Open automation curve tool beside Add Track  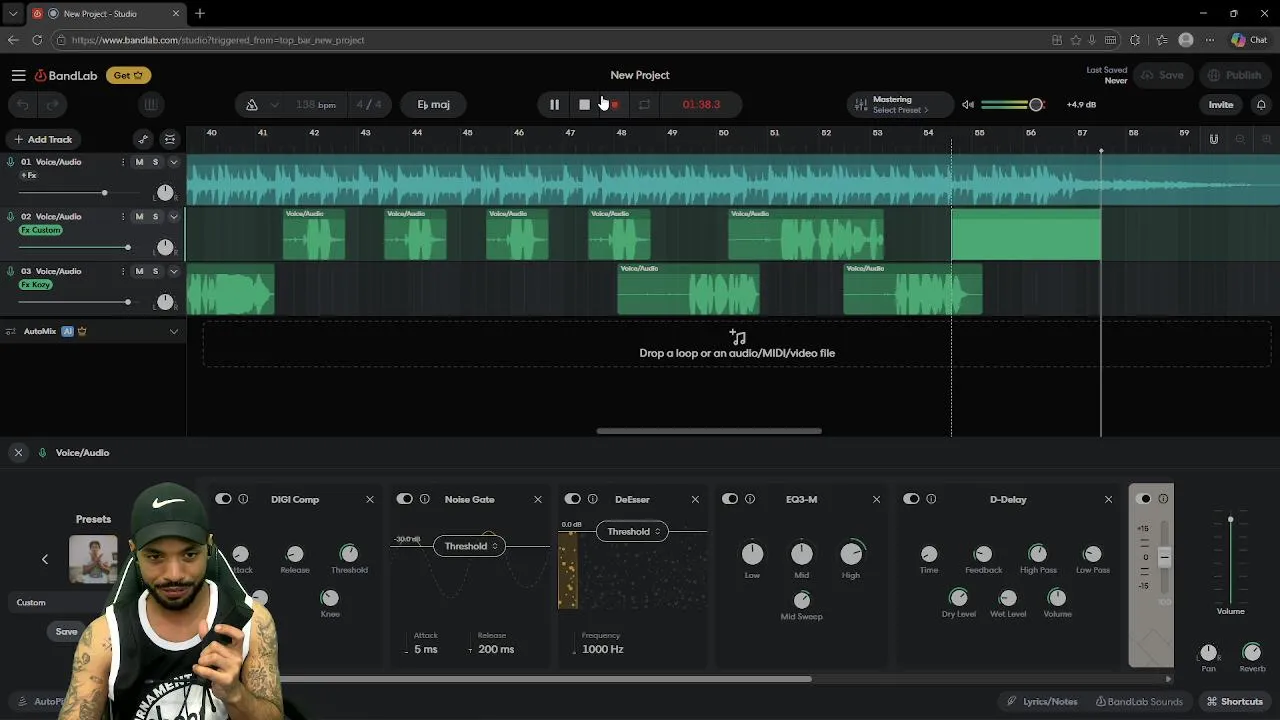[143, 139]
